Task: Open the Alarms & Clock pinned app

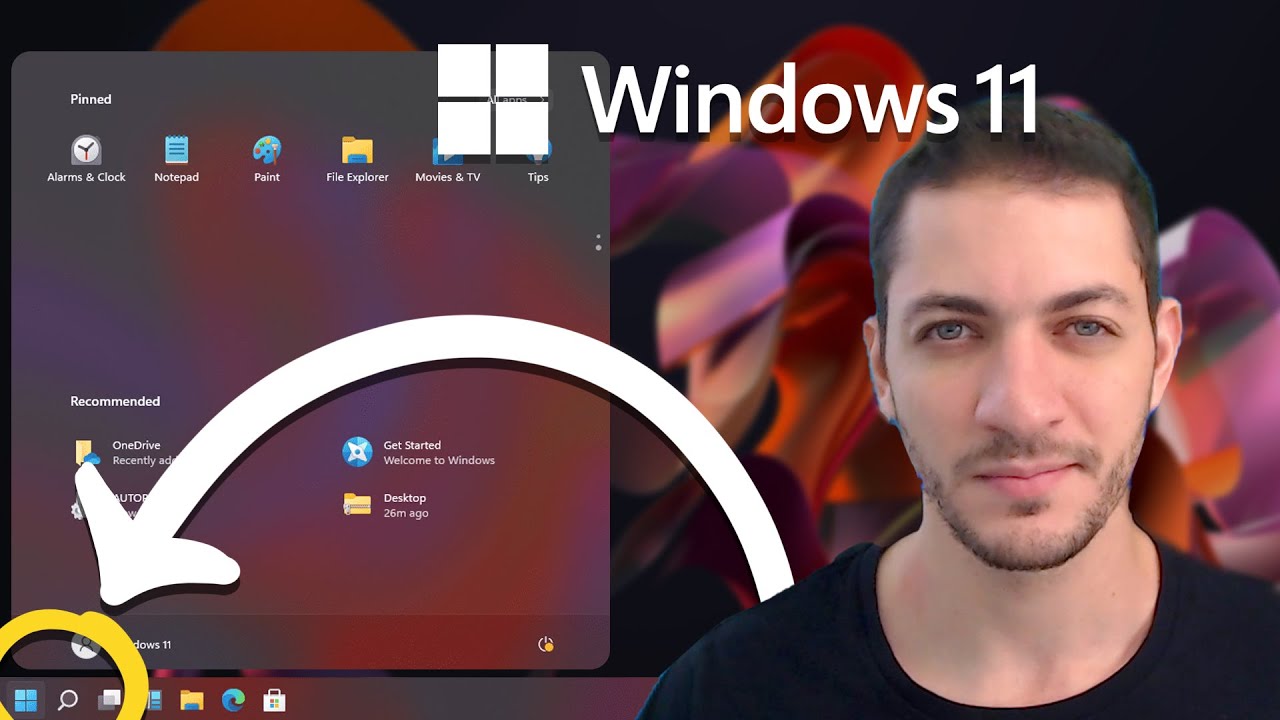Action: point(86,159)
